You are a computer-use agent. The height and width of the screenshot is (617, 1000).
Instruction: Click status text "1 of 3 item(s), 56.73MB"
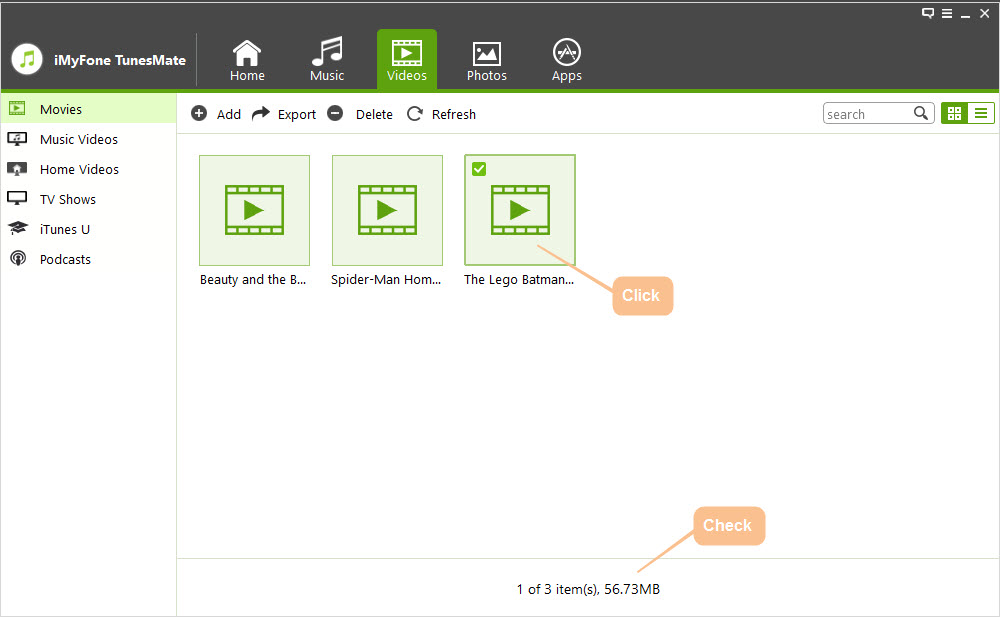point(588,589)
